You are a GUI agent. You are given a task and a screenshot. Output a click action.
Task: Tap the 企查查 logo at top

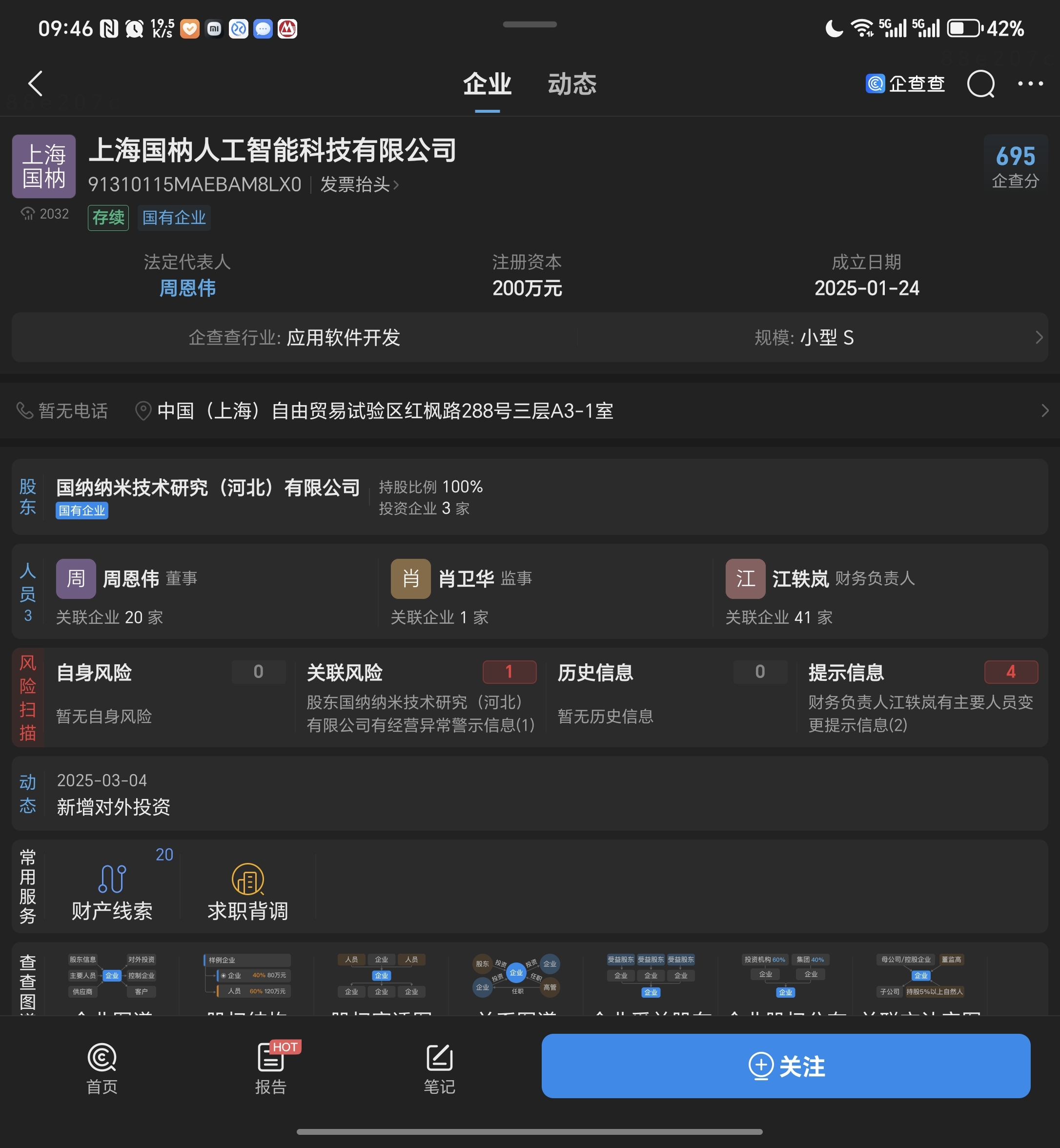pos(904,84)
